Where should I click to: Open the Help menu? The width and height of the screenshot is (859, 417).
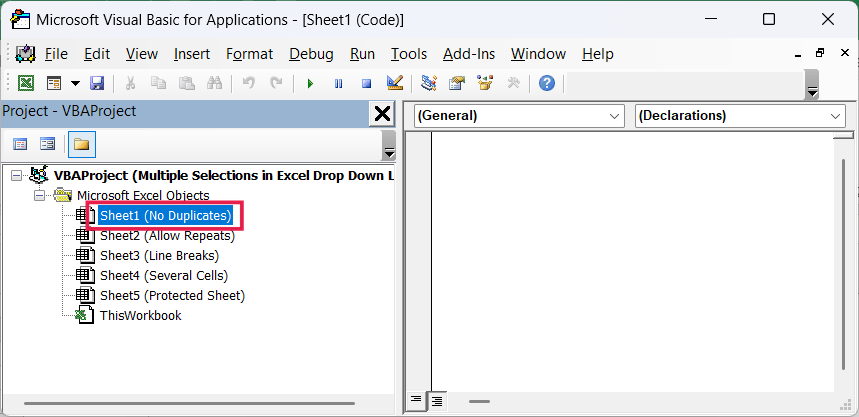598,54
